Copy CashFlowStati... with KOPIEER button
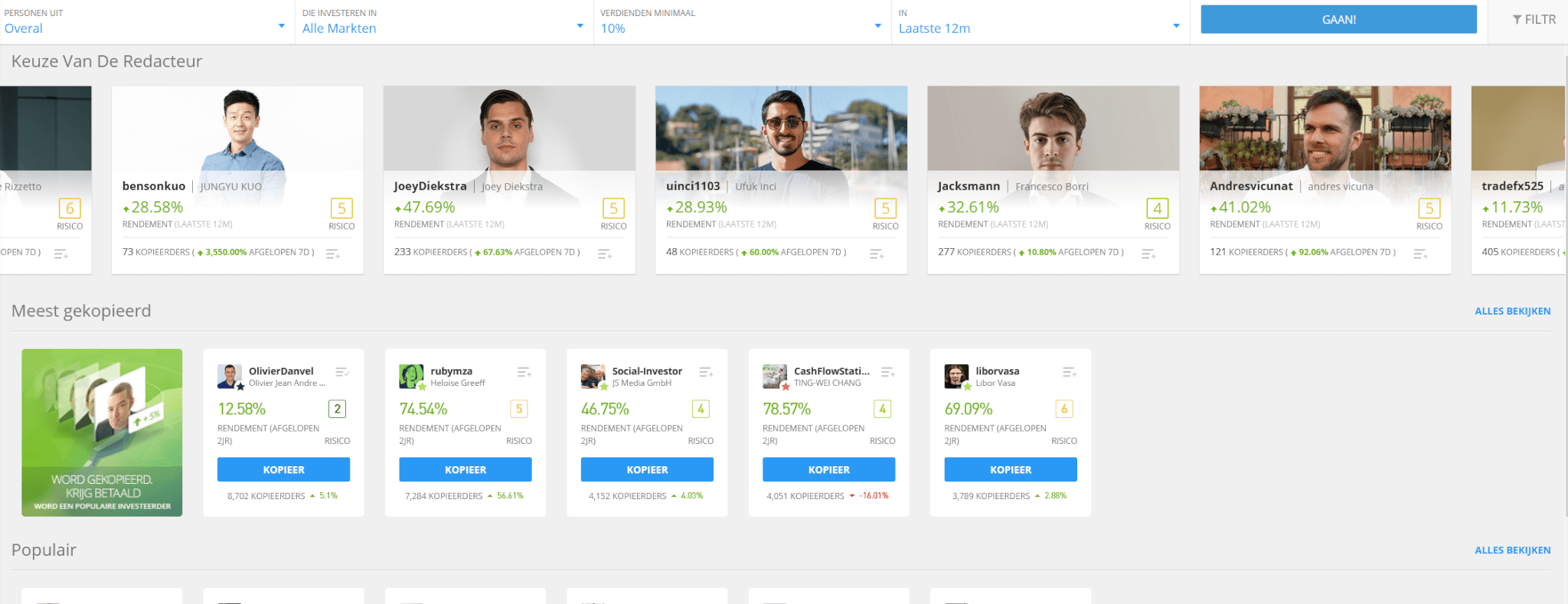This screenshot has height=604, width=1568. pyautogui.click(x=829, y=469)
